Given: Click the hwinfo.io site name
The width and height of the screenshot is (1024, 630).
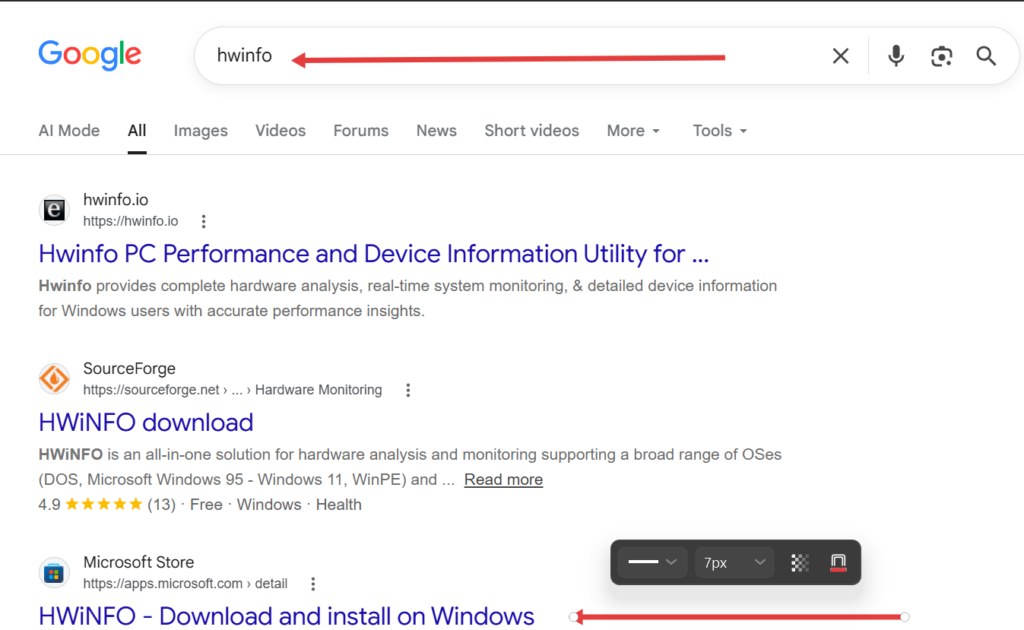Looking at the screenshot, I should pyautogui.click(x=116, y=200).
